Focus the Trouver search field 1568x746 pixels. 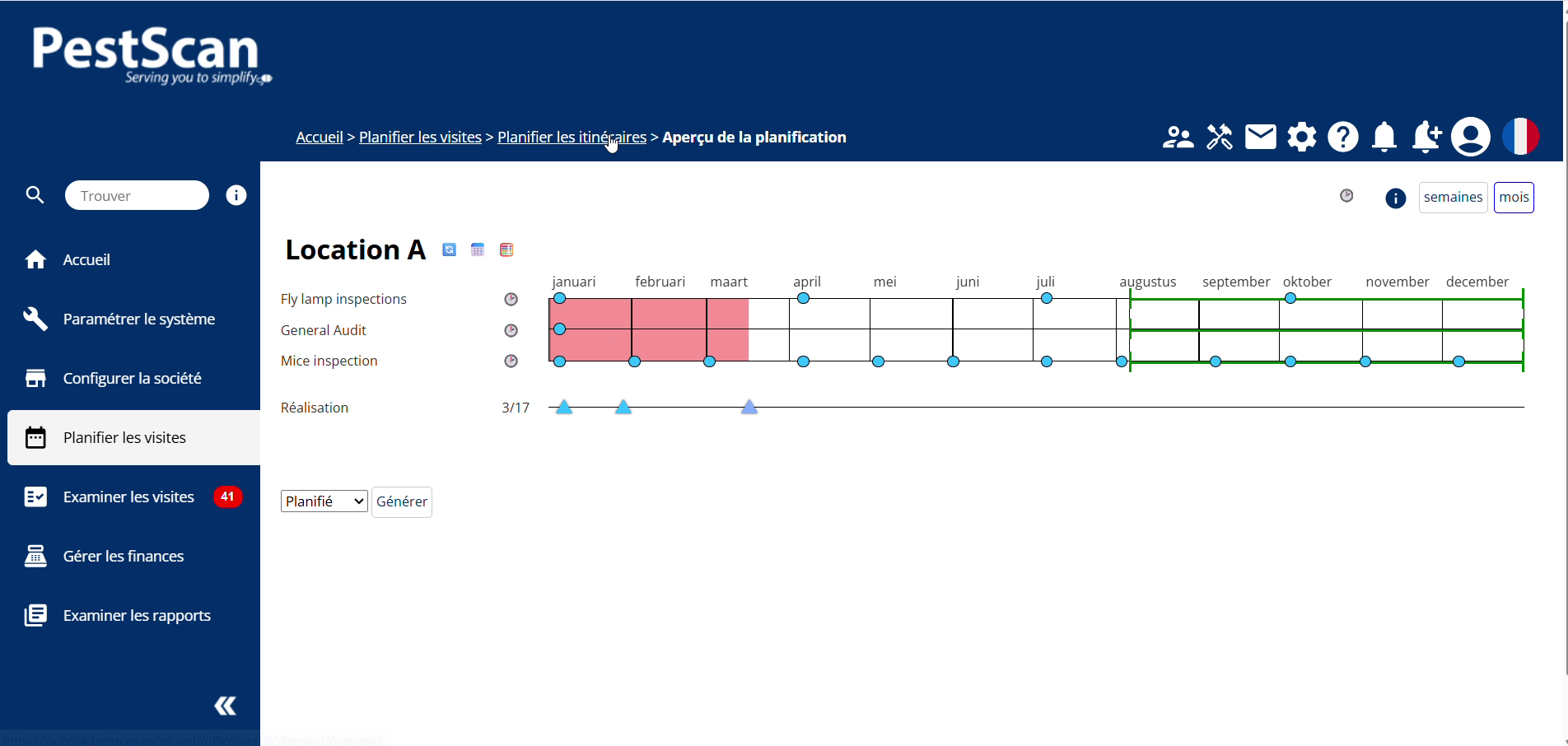pyautogui.click(x=137, y=195)
